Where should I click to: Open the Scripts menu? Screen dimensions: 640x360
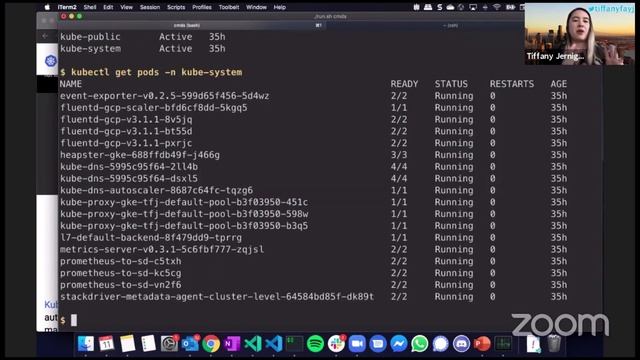pyautogui.click(x=176, y=7)
